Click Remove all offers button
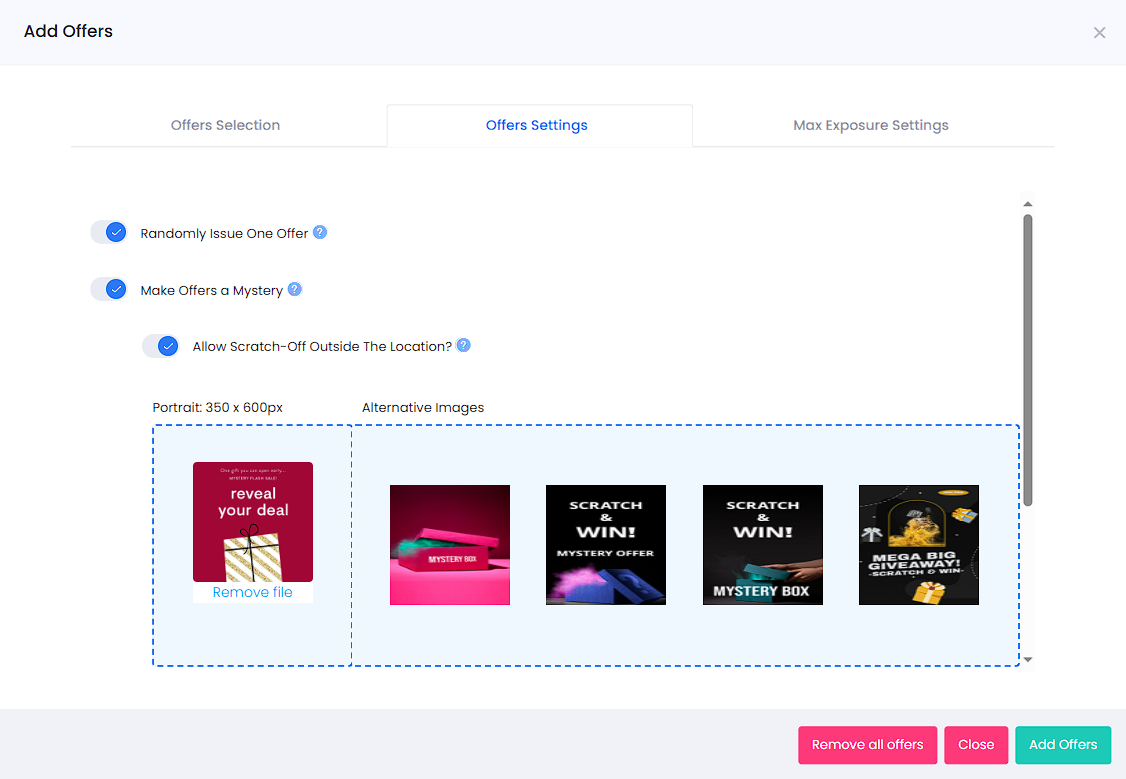The width and height of the screenshot is (1126, 779). [867, 745]
